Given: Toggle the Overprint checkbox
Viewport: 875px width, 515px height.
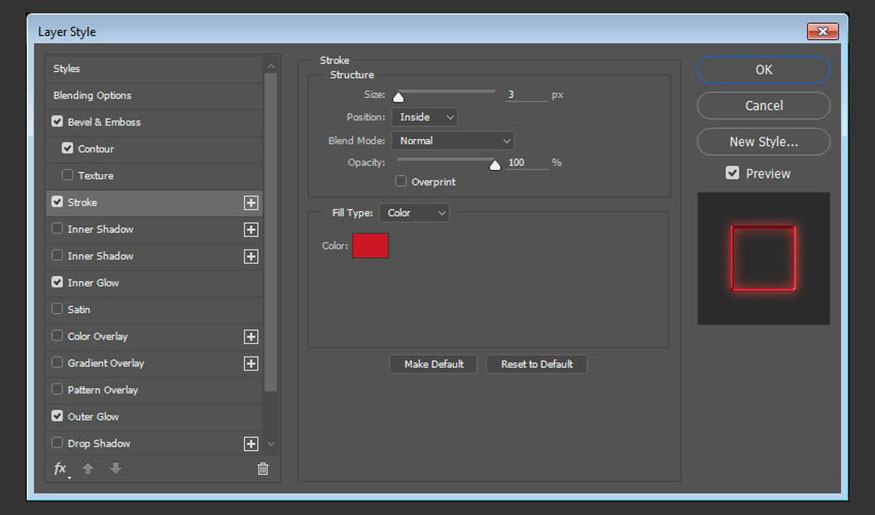Looking at the screenshot, I should coord(401,181).
